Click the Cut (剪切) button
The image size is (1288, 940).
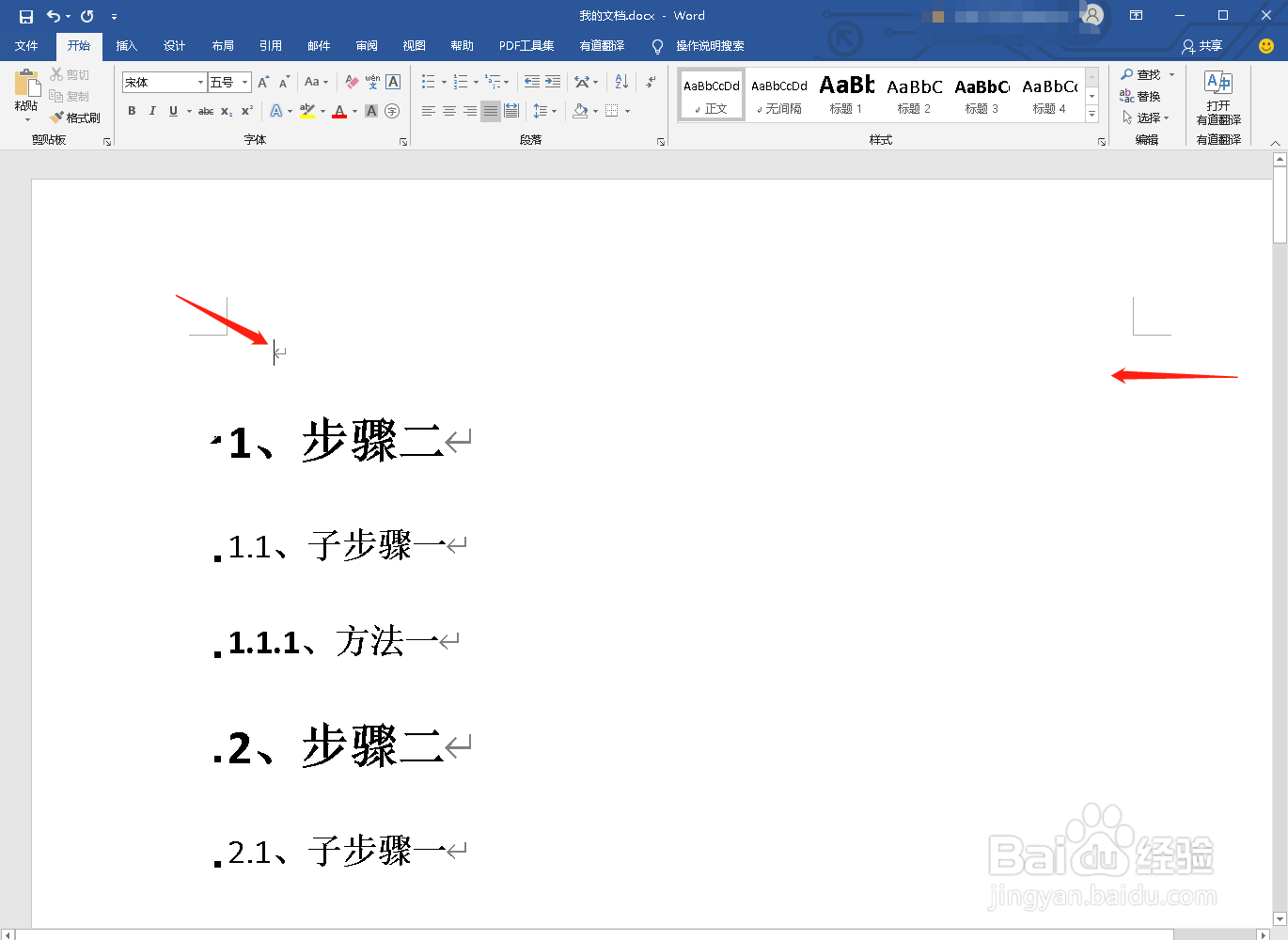(70, 74)
